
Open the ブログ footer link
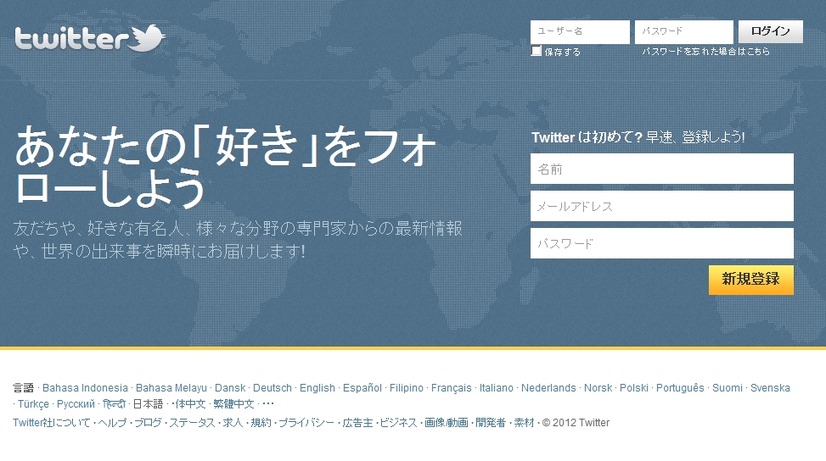[x=148, y=423]
